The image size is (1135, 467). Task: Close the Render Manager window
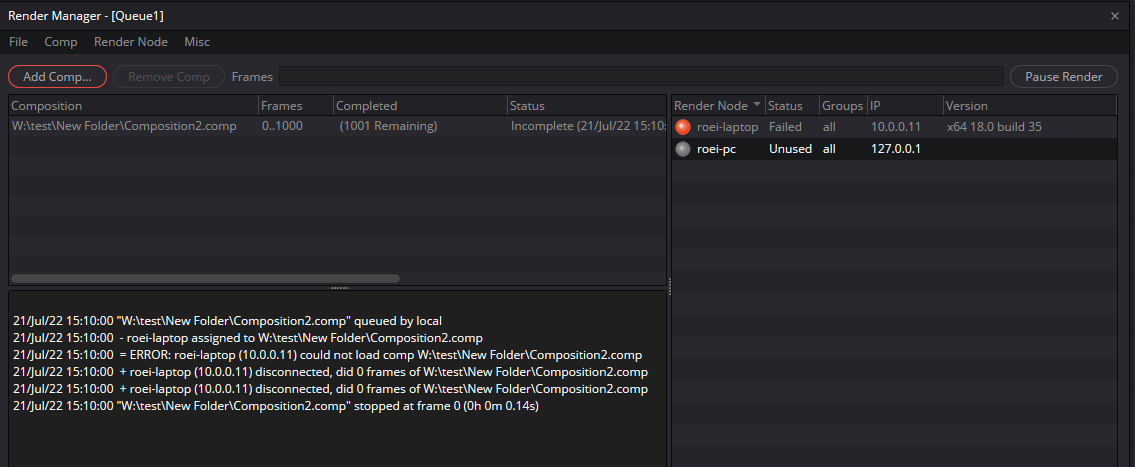[x=1115, y=16]
